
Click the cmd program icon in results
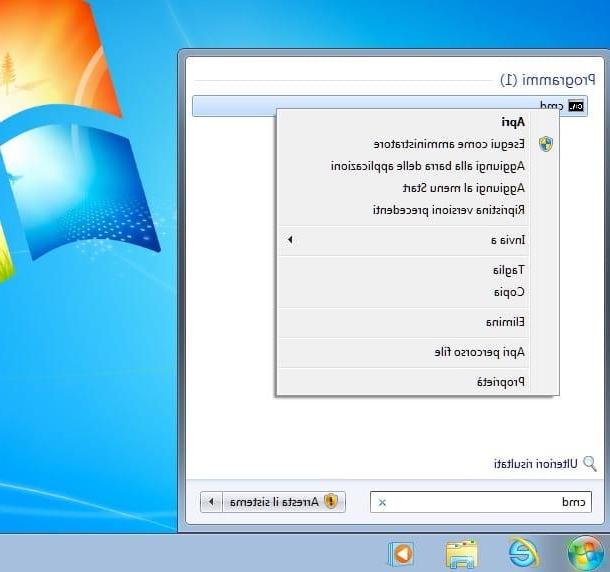[x=576, y=106]
